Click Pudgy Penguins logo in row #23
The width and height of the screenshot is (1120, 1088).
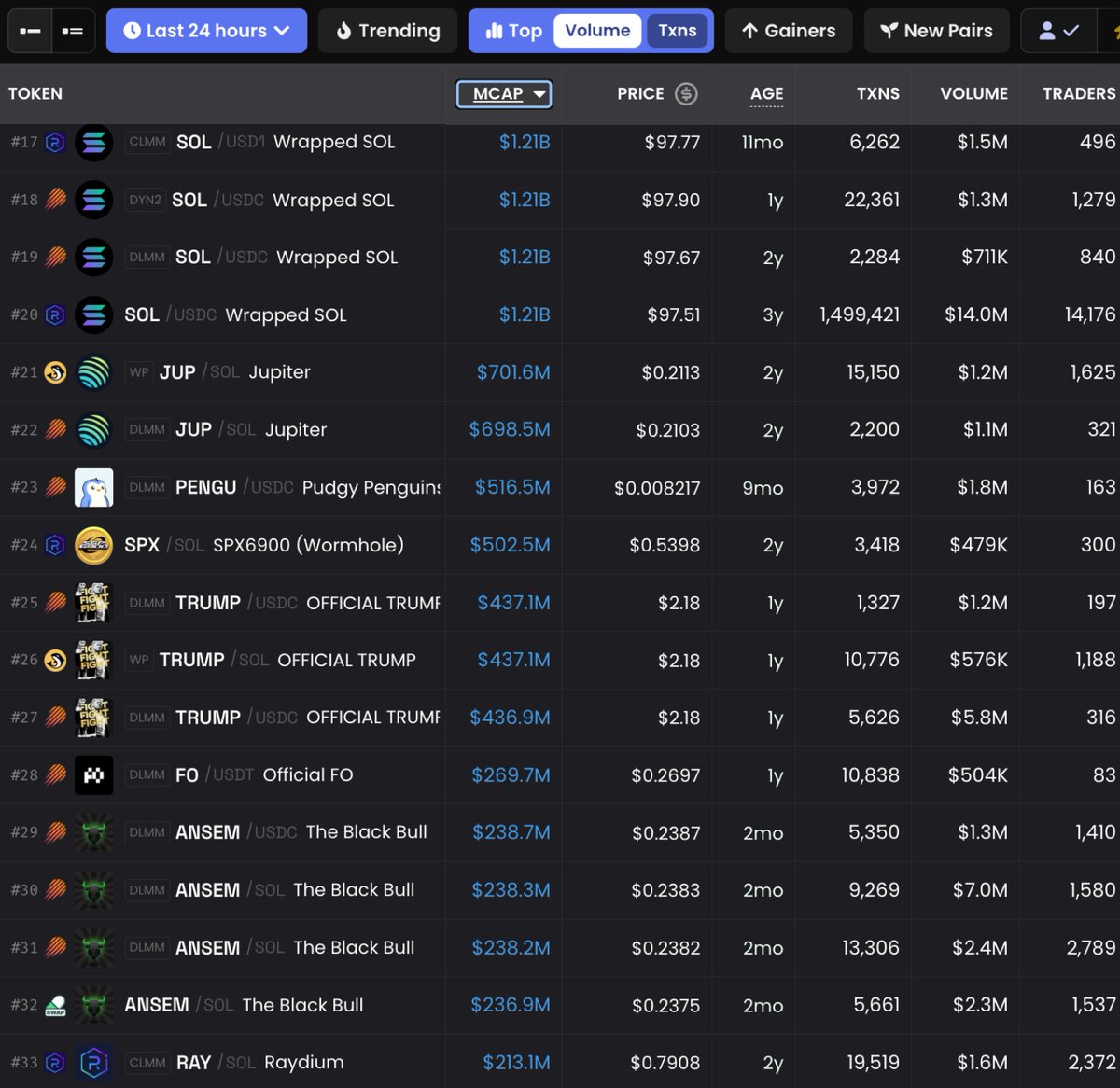point(93,487)
